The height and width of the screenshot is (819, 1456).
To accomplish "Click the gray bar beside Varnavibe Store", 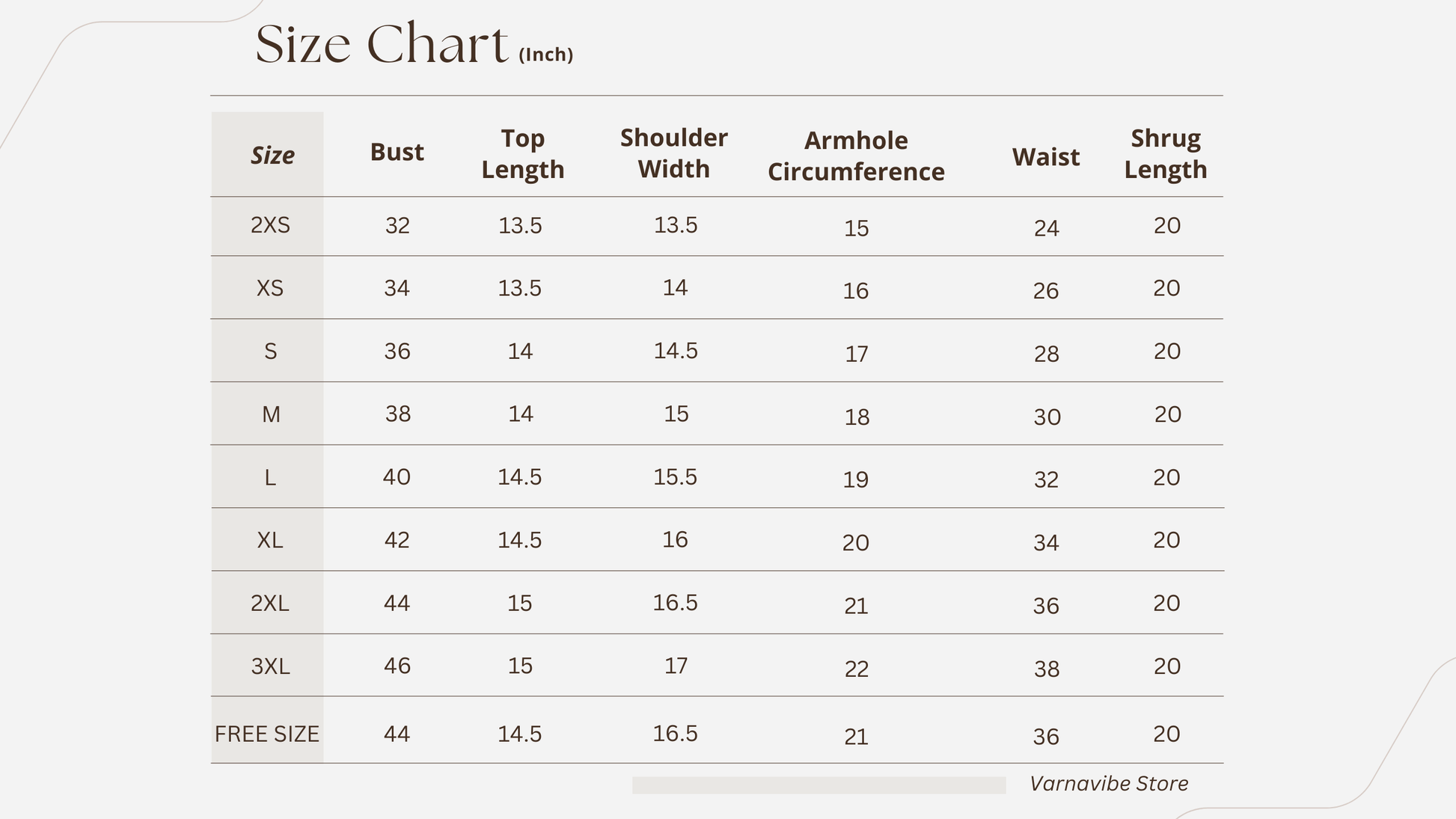I will (819, 785).
